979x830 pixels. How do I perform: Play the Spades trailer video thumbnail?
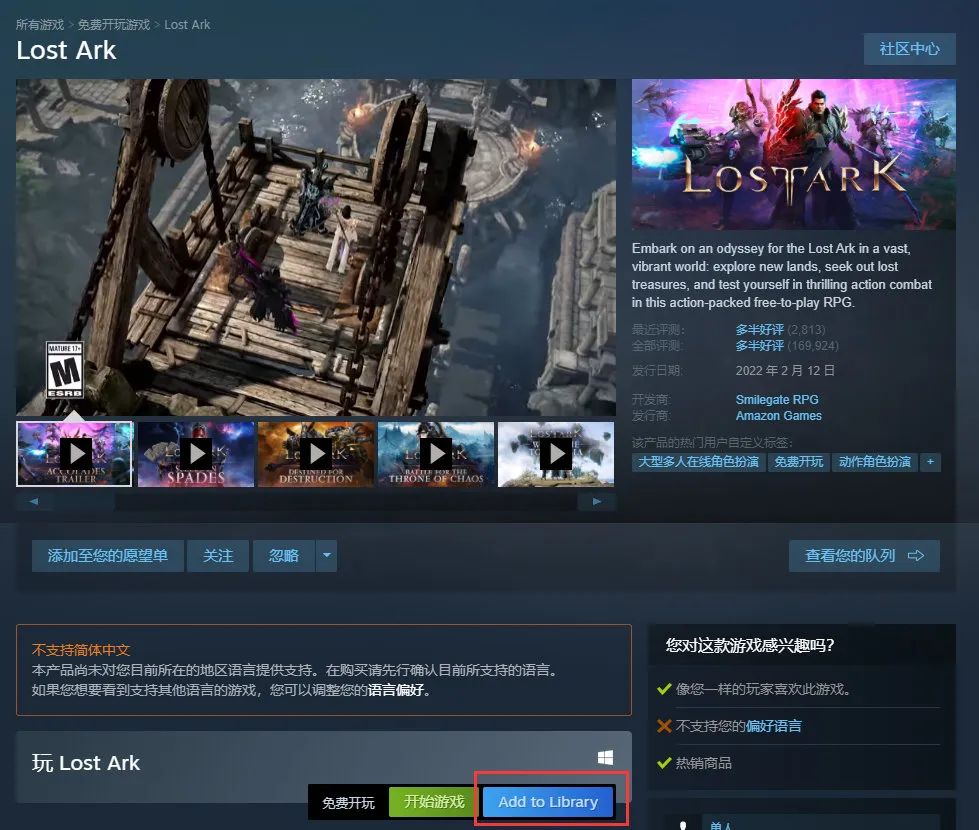[196, 453]
